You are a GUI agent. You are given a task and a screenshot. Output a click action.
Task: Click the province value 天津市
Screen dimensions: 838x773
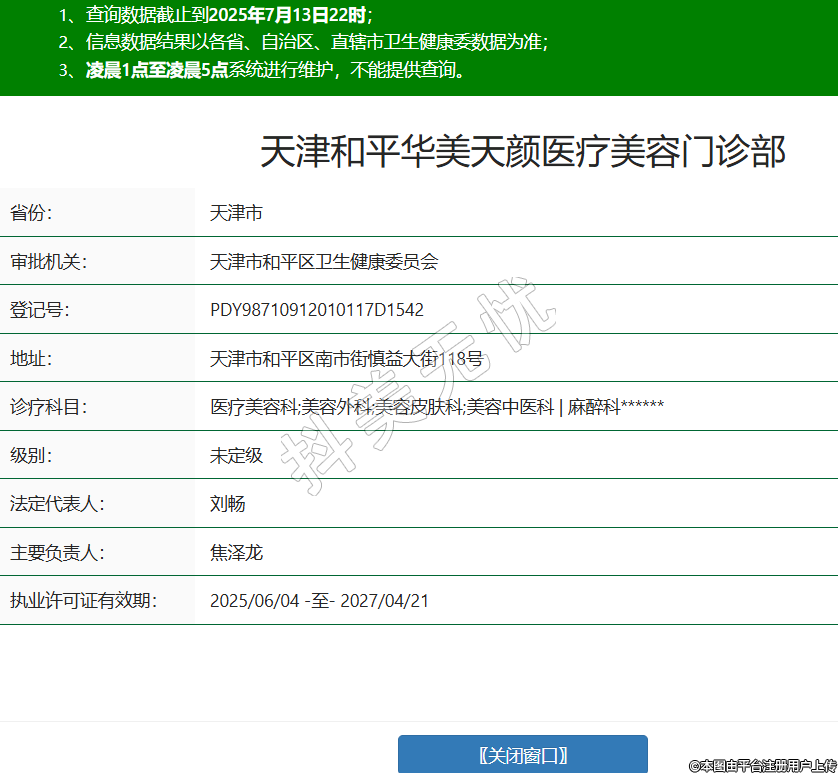point(236,213)
